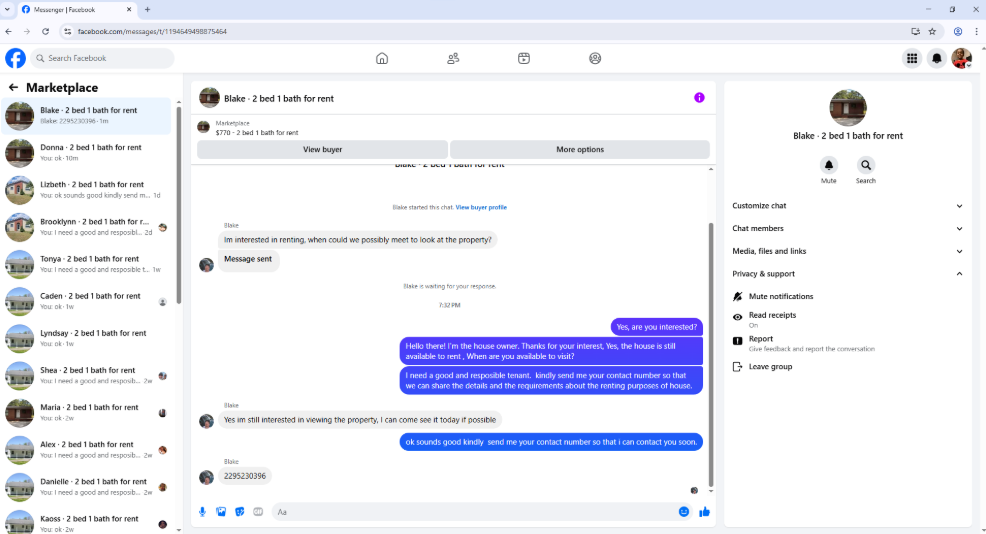
Task: Open the Chrome three-dot menu
Action: pos(977,31)
